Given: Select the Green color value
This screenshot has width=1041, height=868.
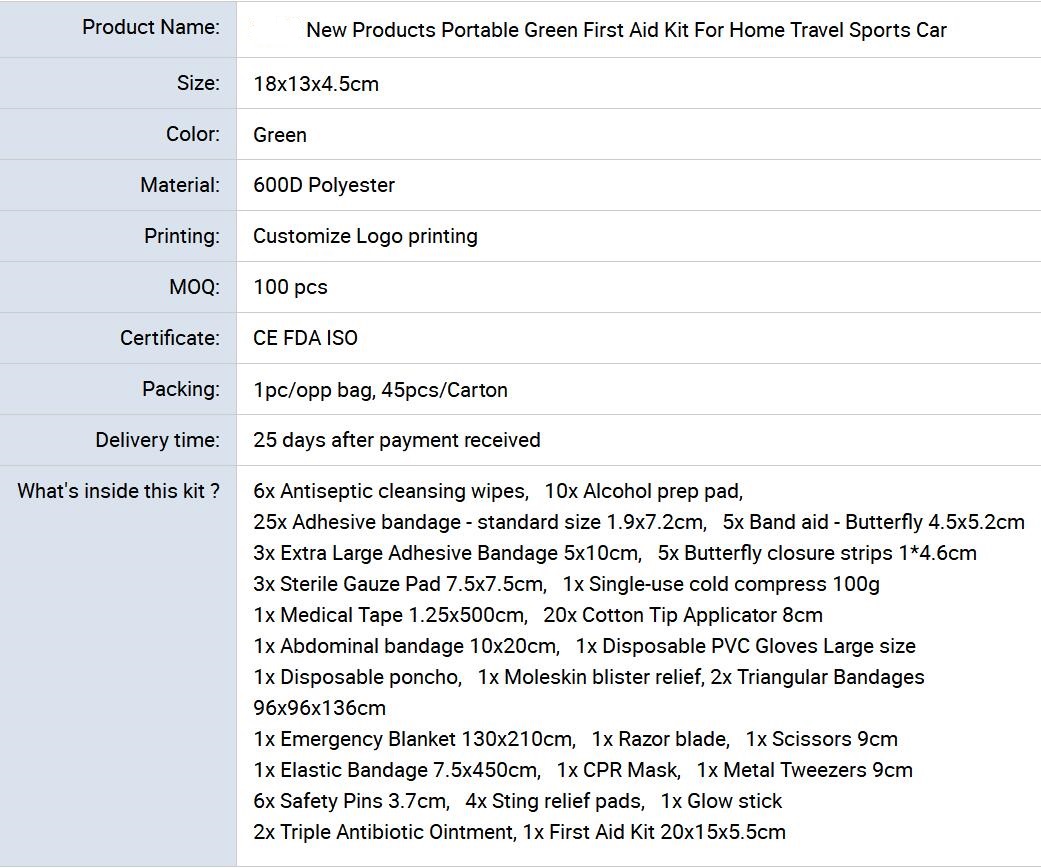Looking at the screenshot, I should (x=280, y=135).
